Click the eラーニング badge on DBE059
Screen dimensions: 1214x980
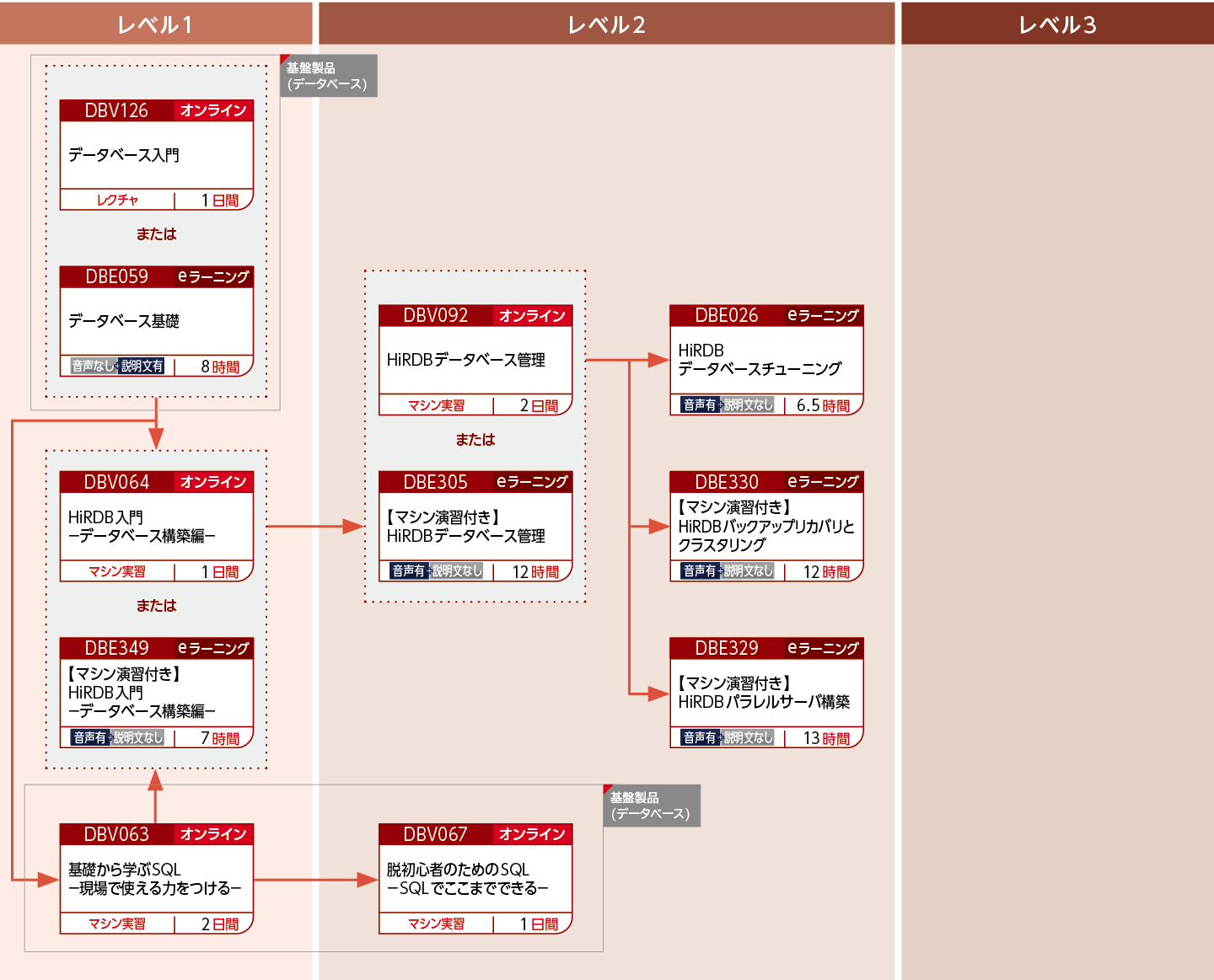[x=213, y=276]
